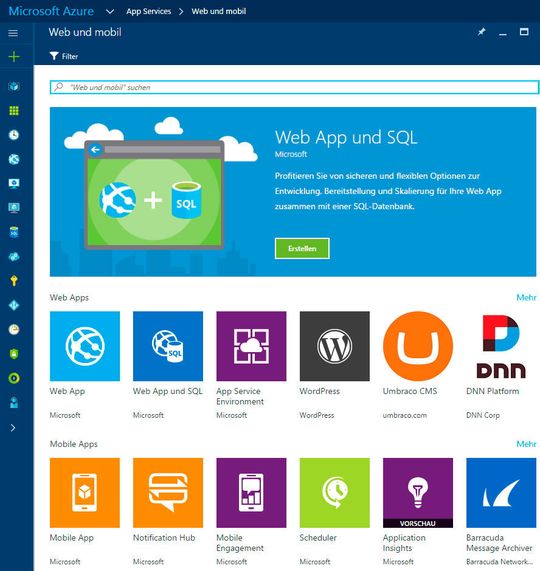Click the Notification Hub label text
The image size is (540, 571).
tap(164, 537)
